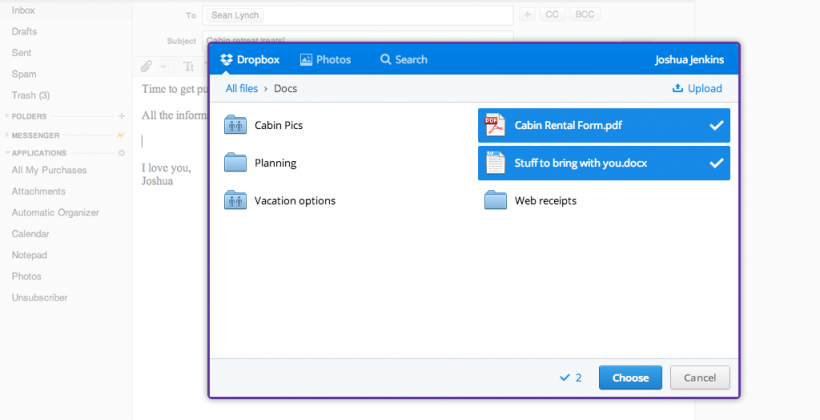Open Search in Dropbox chooser
The image size is (820, 420).
pyautogui.click(x=404, y=60)
